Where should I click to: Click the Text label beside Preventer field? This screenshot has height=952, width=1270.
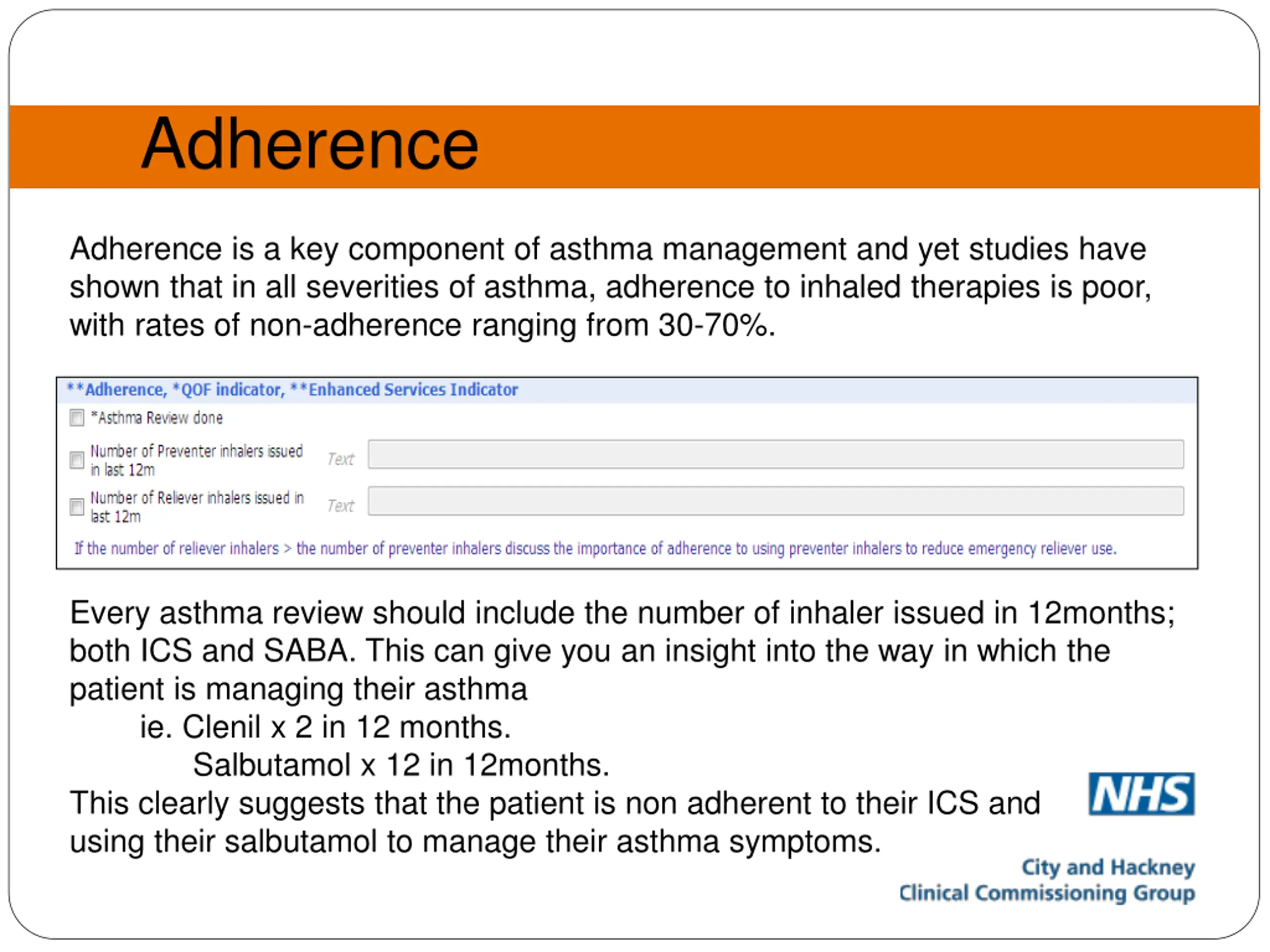pos(341,459)
